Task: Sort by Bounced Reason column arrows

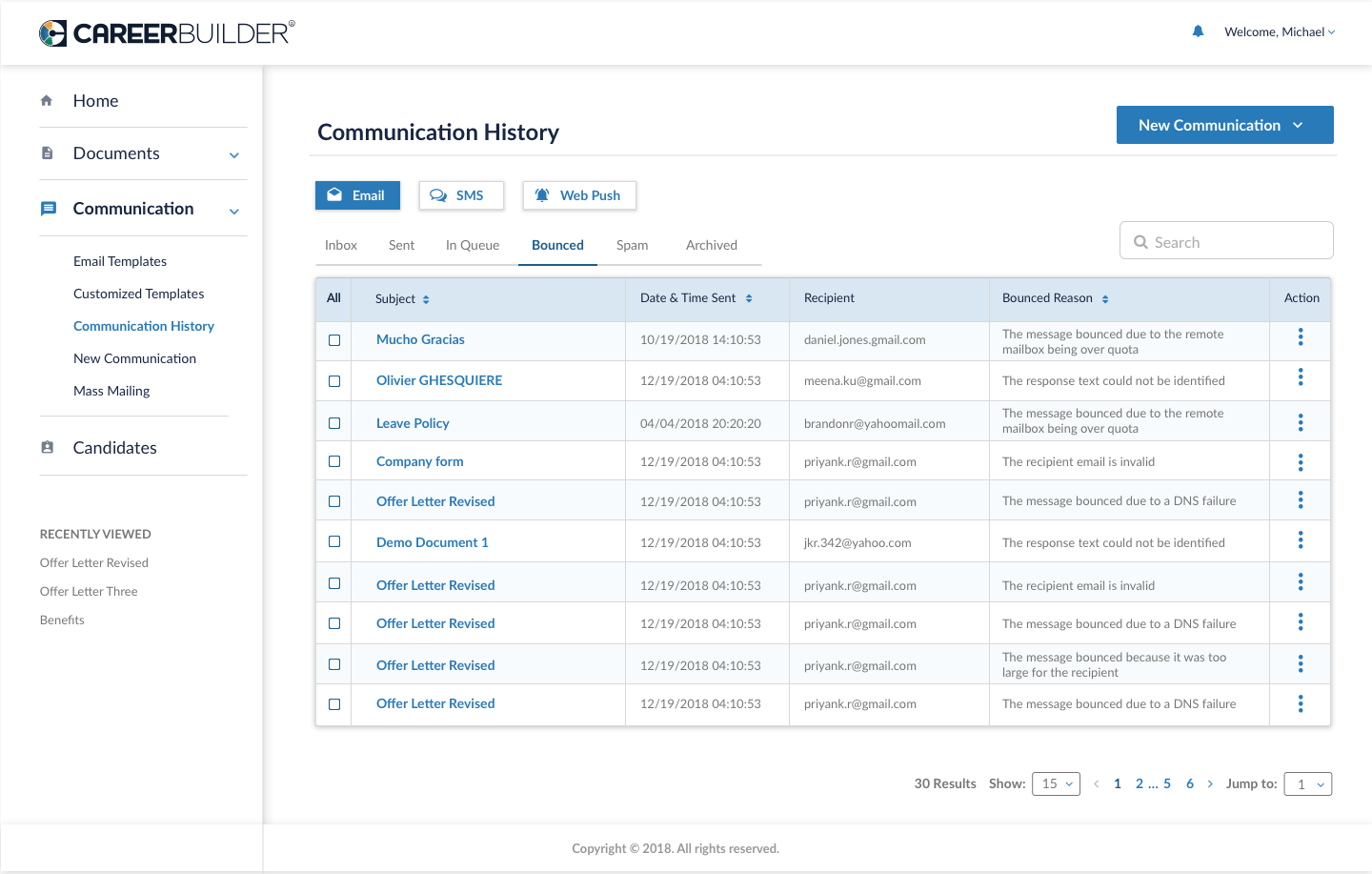Action: pos(1105,299)
